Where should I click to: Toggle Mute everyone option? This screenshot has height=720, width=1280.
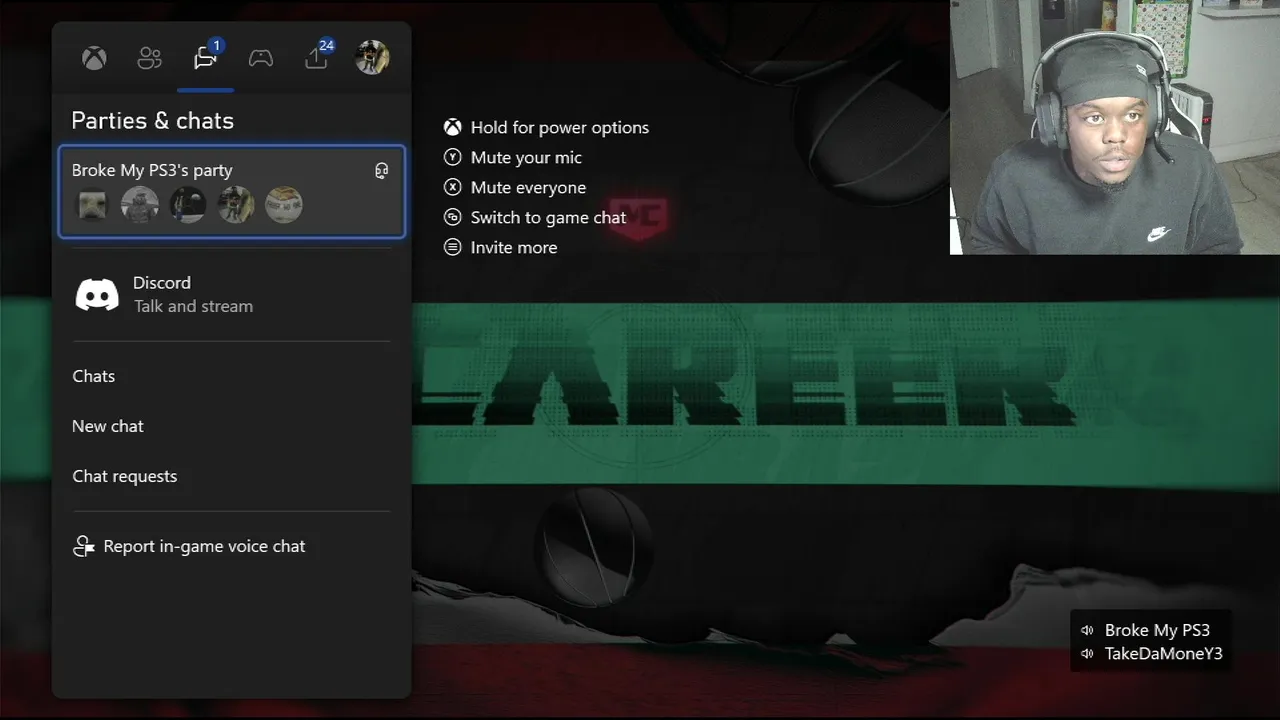(515, 187)
